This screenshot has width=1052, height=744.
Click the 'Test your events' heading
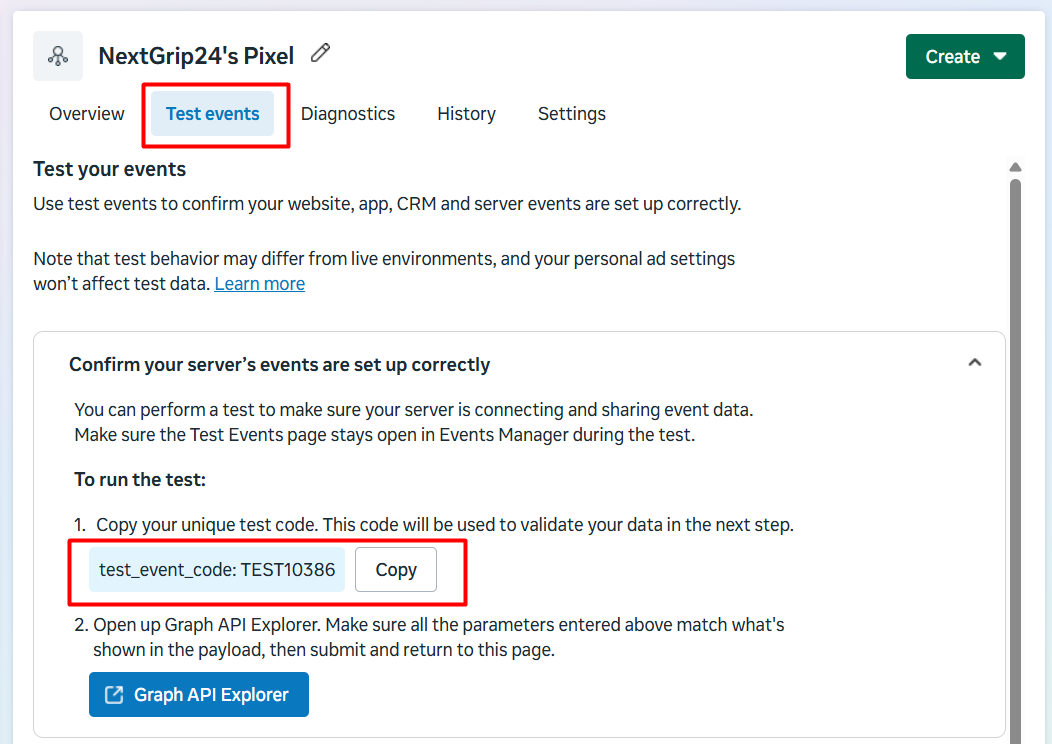110,169
